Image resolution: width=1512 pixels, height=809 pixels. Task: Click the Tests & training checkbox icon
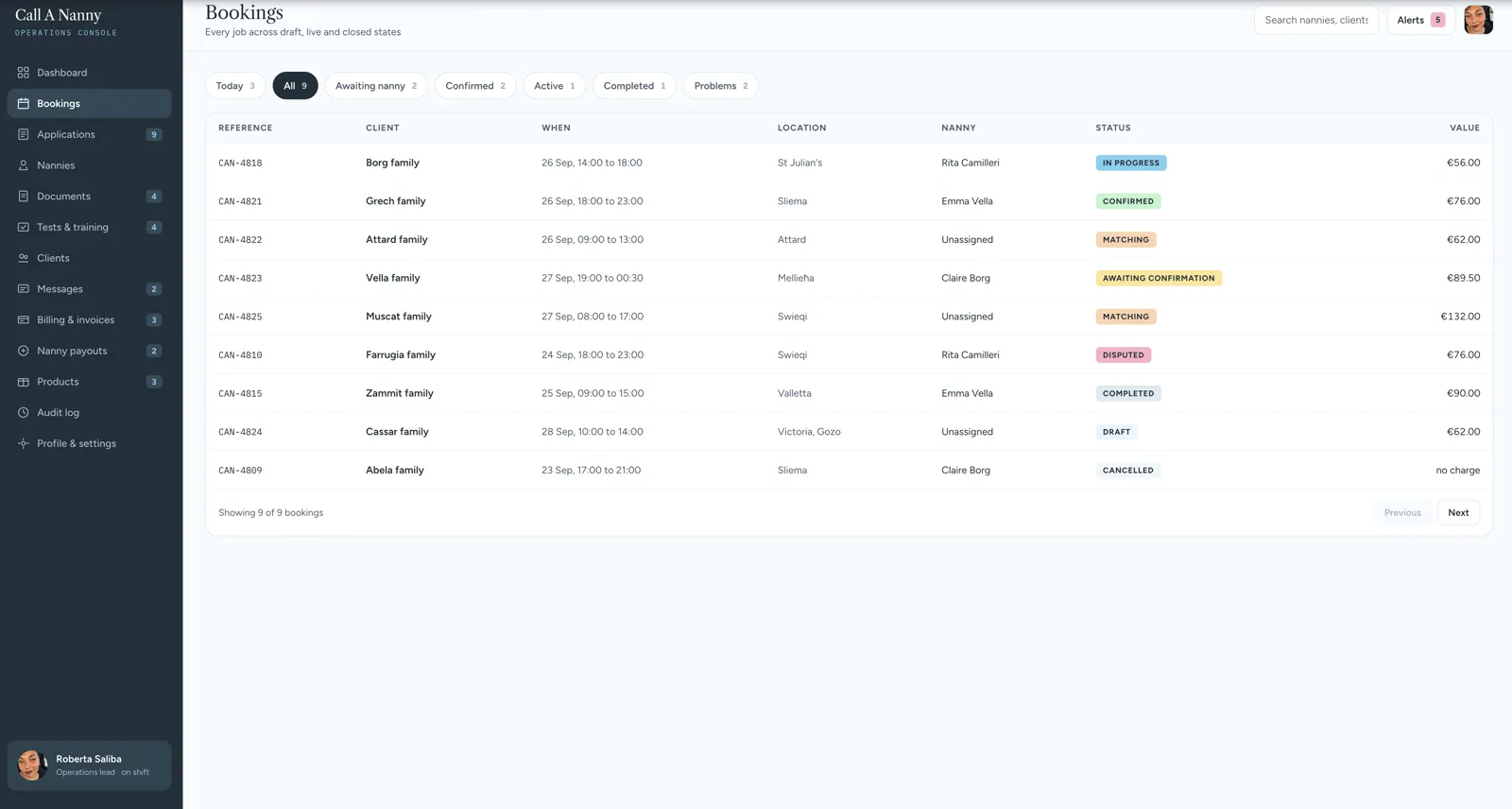coord(24,227)
